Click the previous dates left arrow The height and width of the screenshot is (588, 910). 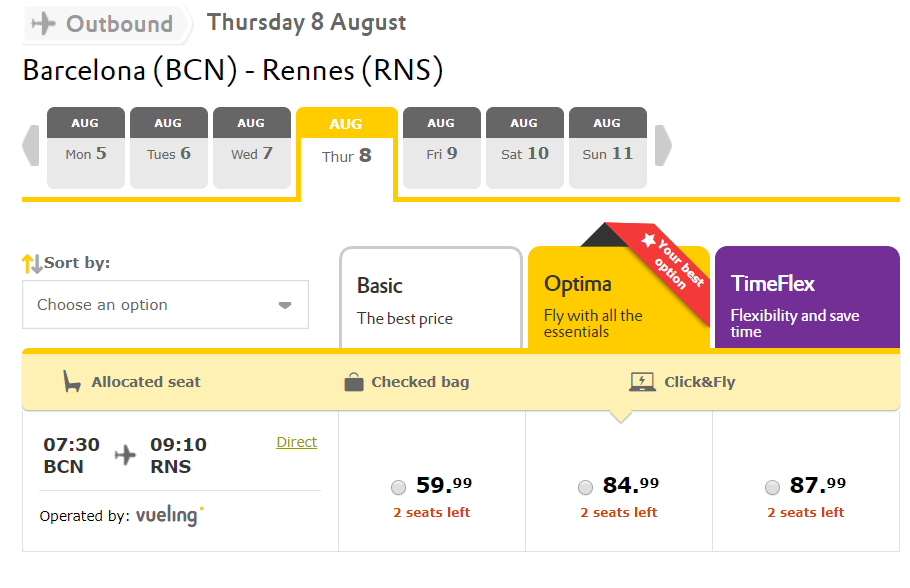click(31, 146)
